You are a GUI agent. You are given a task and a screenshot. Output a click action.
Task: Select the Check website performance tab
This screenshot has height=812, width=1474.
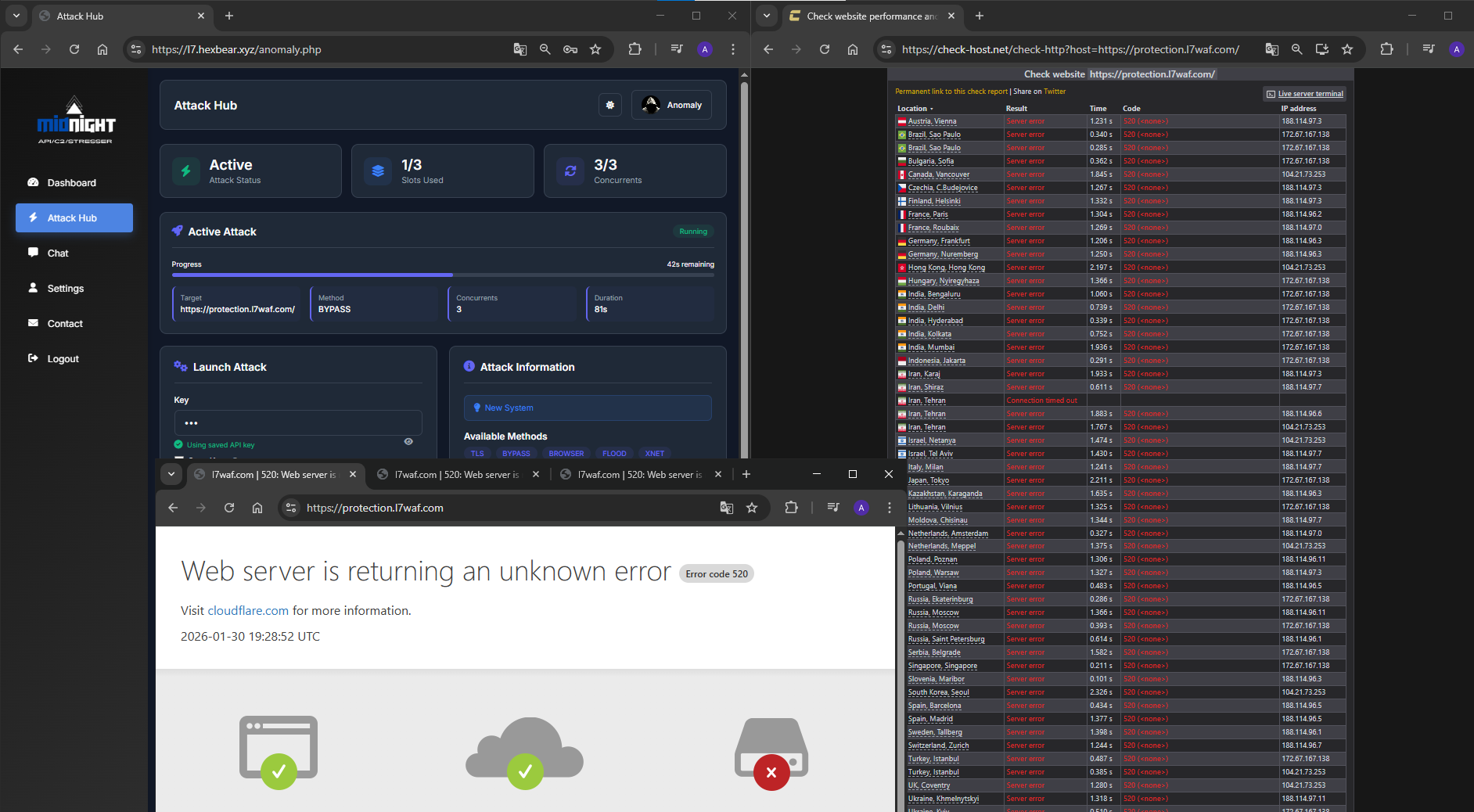(872, 16)
